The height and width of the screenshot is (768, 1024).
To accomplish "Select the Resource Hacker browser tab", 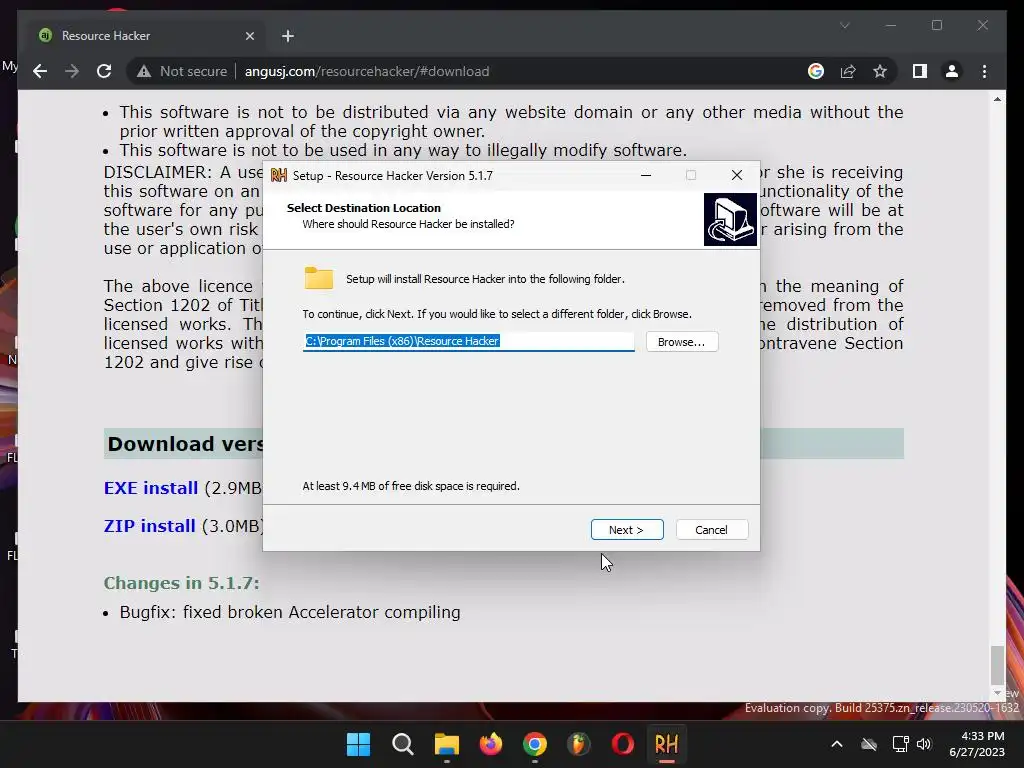I will click(x=146, y=36).
